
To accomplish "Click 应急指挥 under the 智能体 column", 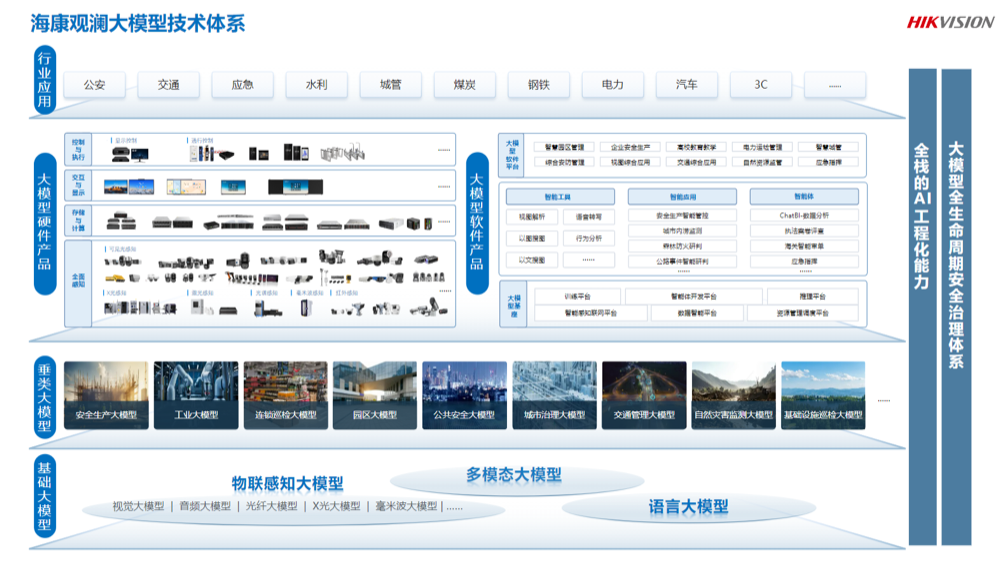I will (x=804, y=261).
